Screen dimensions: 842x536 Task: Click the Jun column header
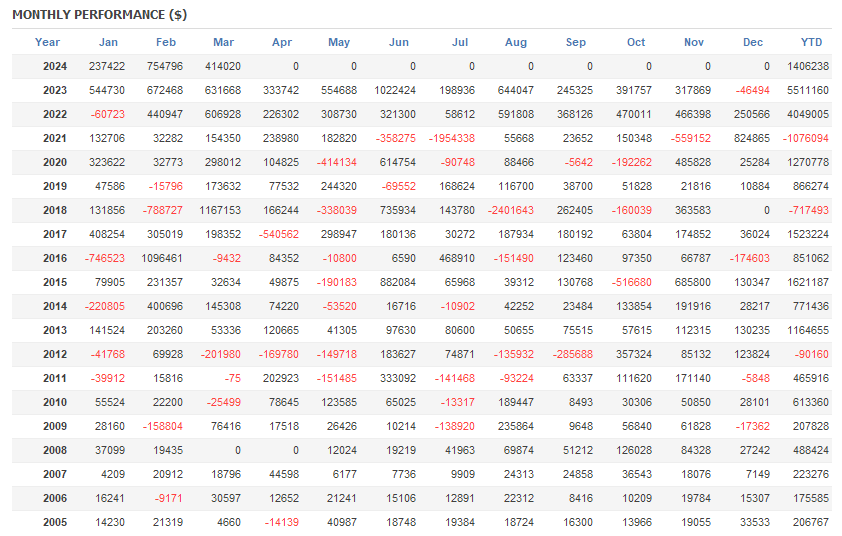pyautogui.click(x=399, y=42)
